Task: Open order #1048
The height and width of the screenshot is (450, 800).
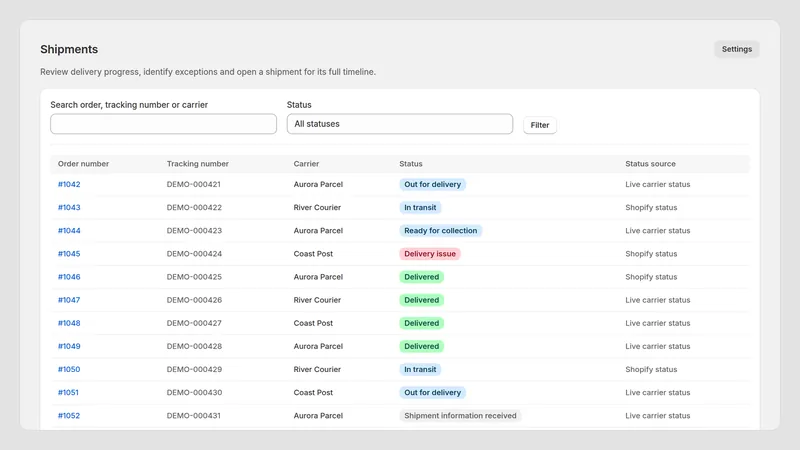Action: [x=69, y=323]
